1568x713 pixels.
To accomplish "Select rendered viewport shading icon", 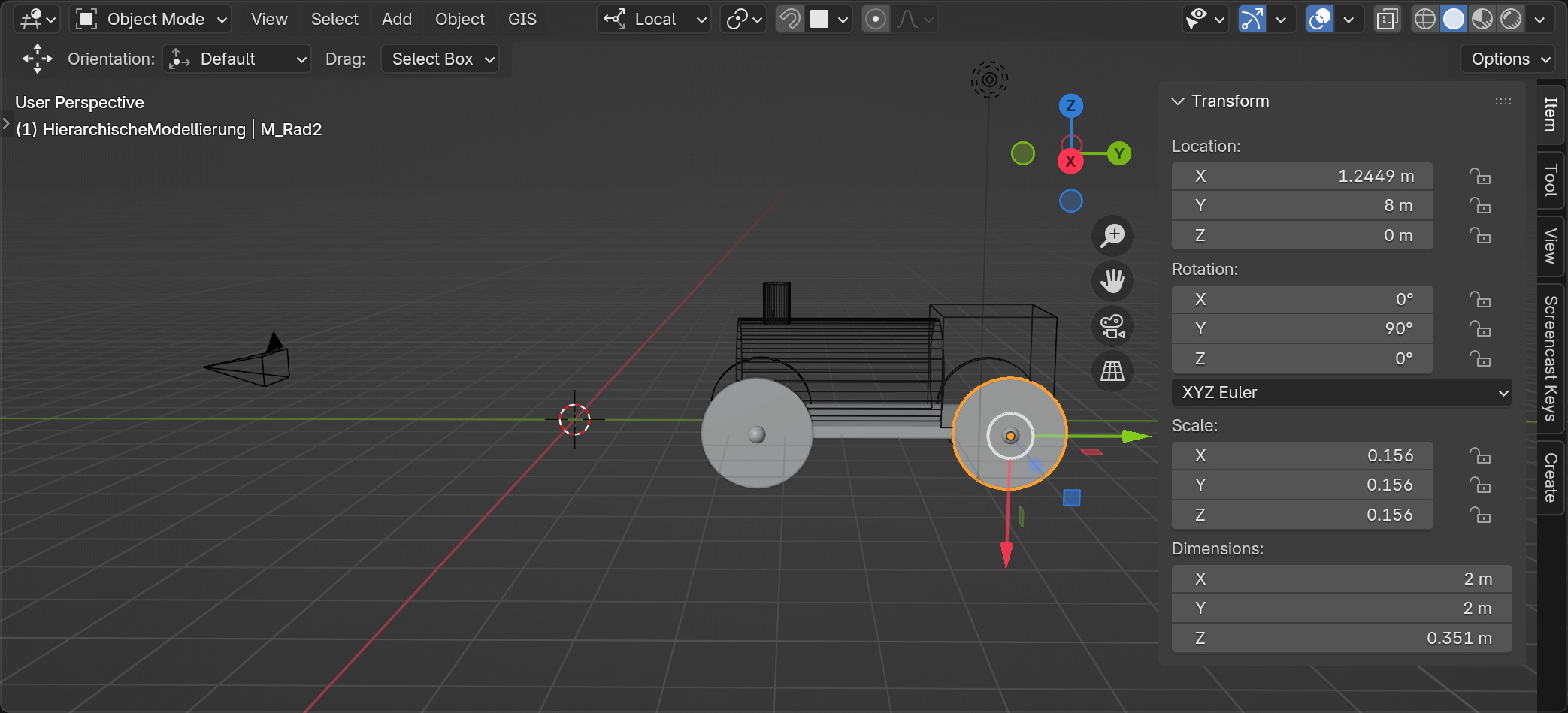I will pos(1510,20).
